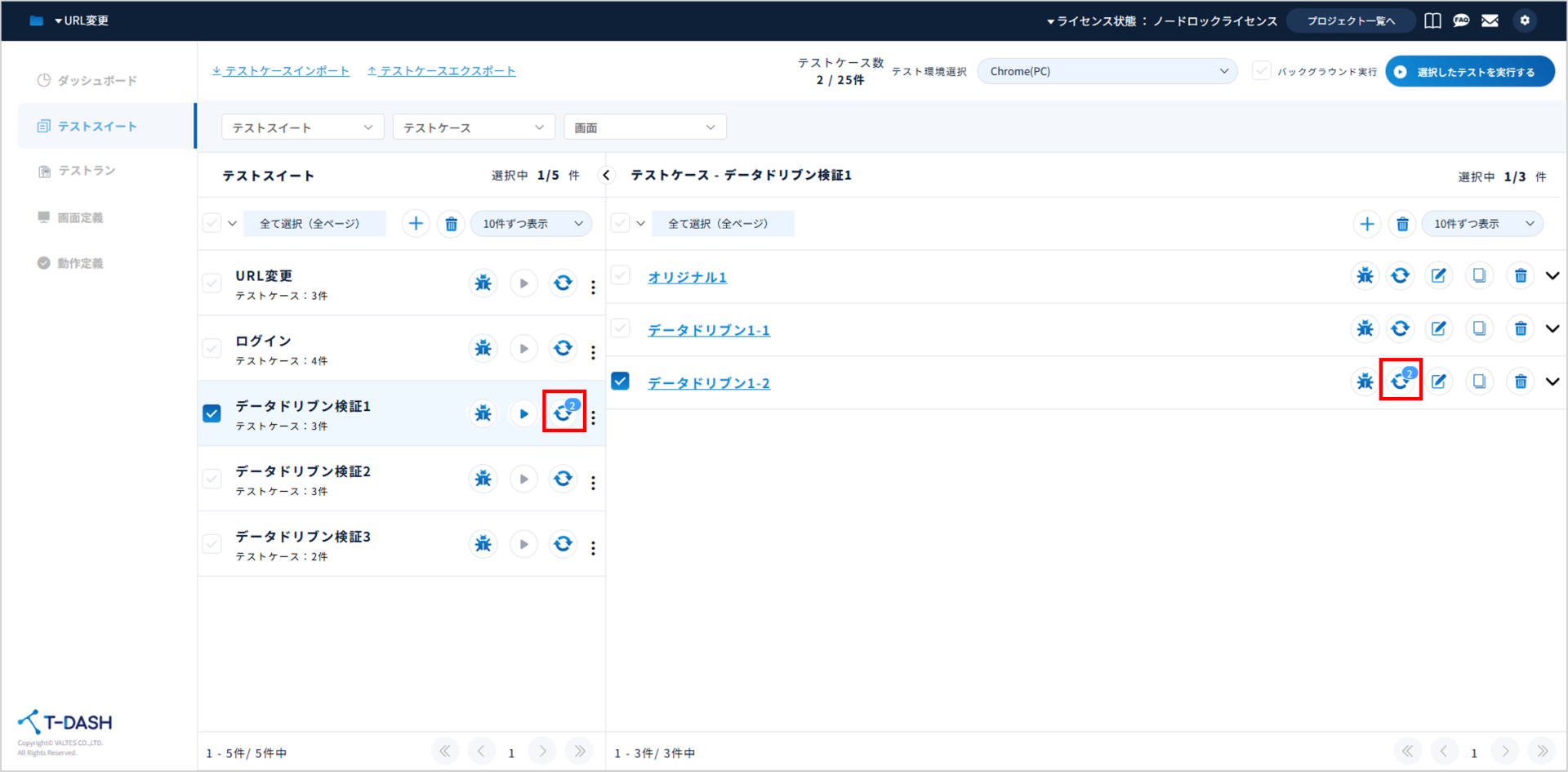Open the 画面 filter dropdown

pyautogui.click(x=644, y=127)
